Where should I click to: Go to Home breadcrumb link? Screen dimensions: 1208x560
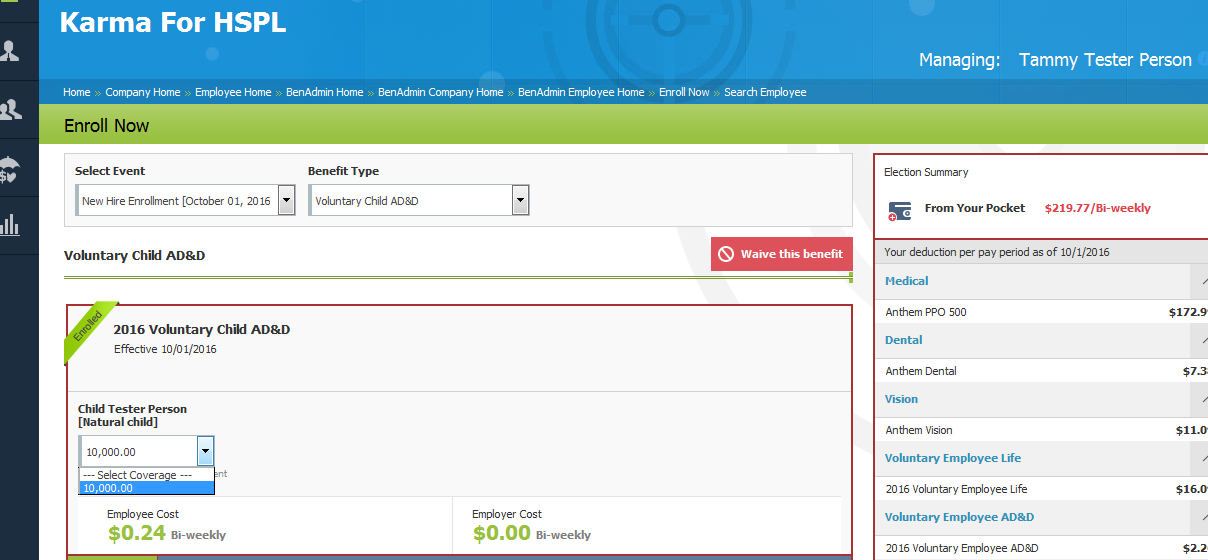point(76,92)
